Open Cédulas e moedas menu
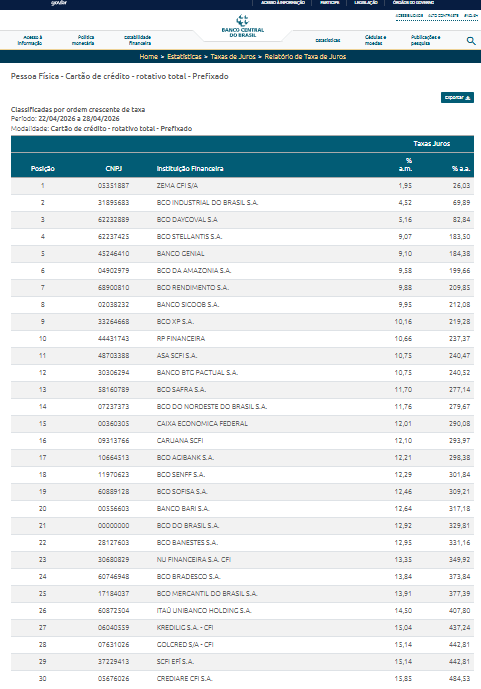481x689 pixels. point(375,40)
